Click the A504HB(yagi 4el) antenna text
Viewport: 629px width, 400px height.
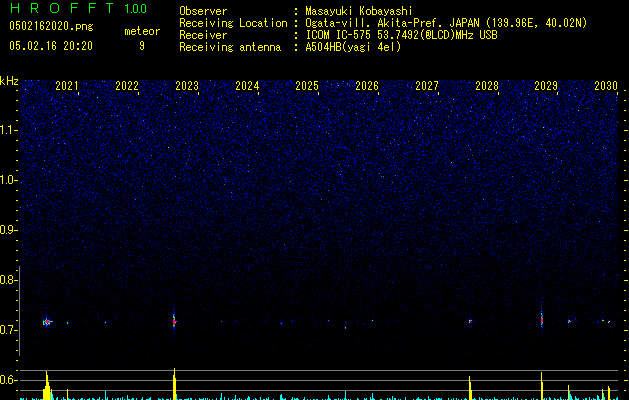click(353, 47)
